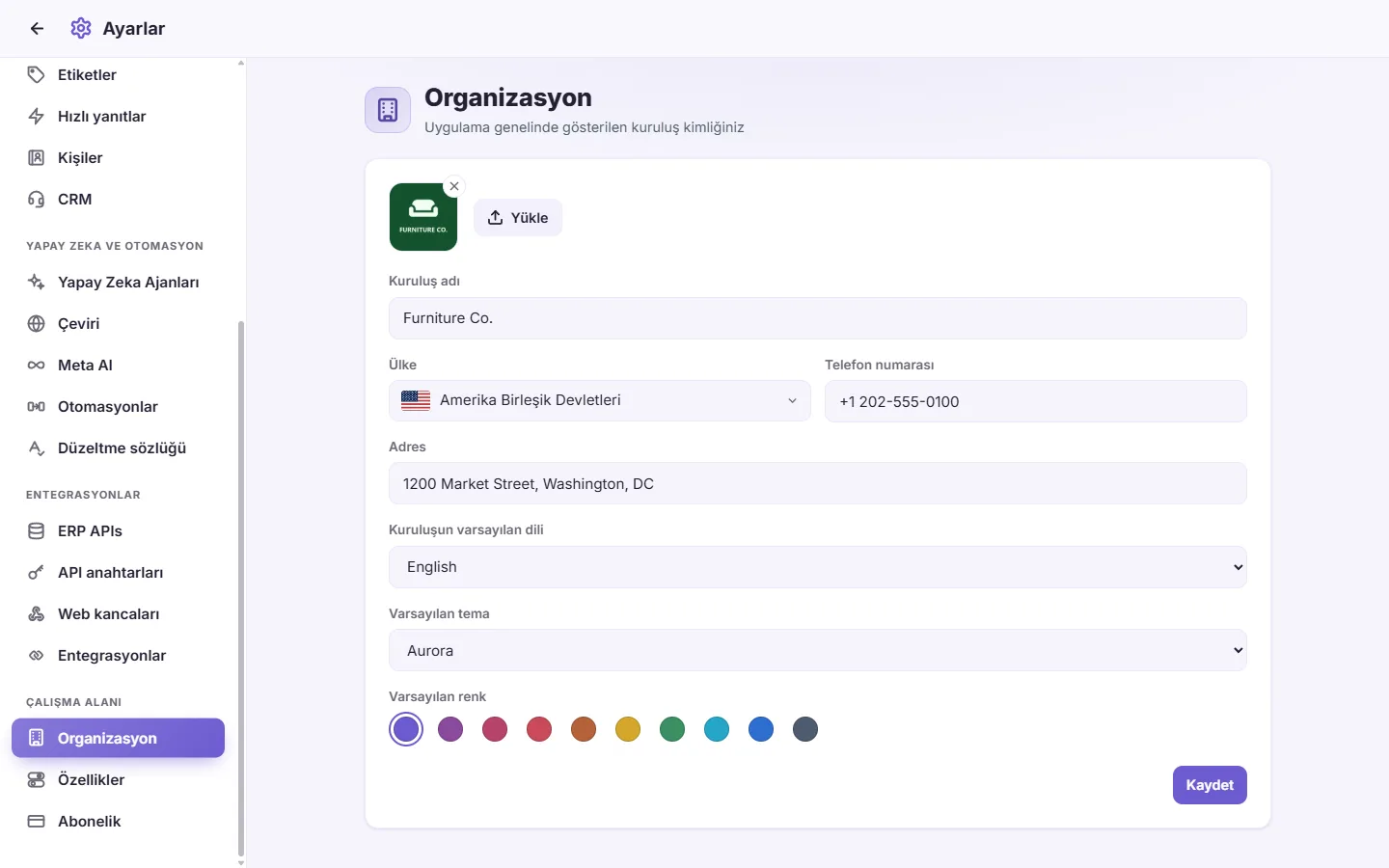Click the Otomasyonlar icon
Viewport: 1389px width, 868px height.
coord(37,407)
